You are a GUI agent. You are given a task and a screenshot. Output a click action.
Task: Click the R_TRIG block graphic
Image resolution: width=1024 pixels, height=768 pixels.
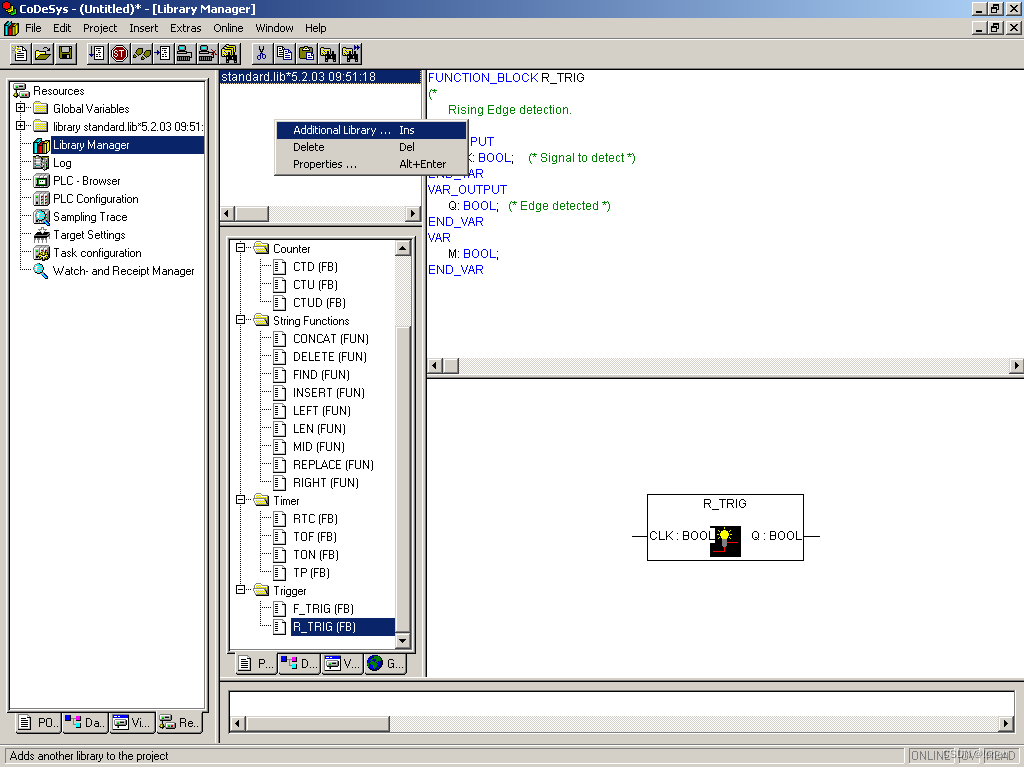click(725, 527)
